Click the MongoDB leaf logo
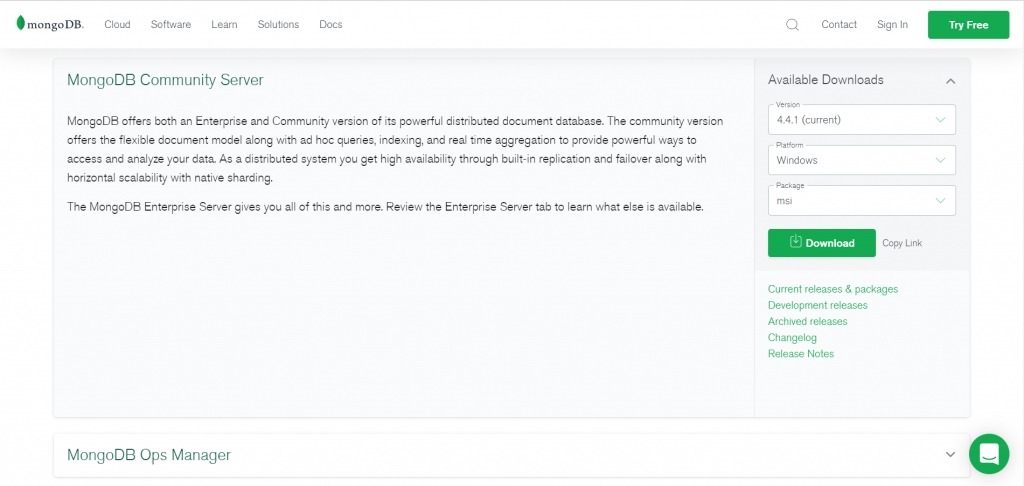This screenshot has height=486, width=1024. point(21,24)
